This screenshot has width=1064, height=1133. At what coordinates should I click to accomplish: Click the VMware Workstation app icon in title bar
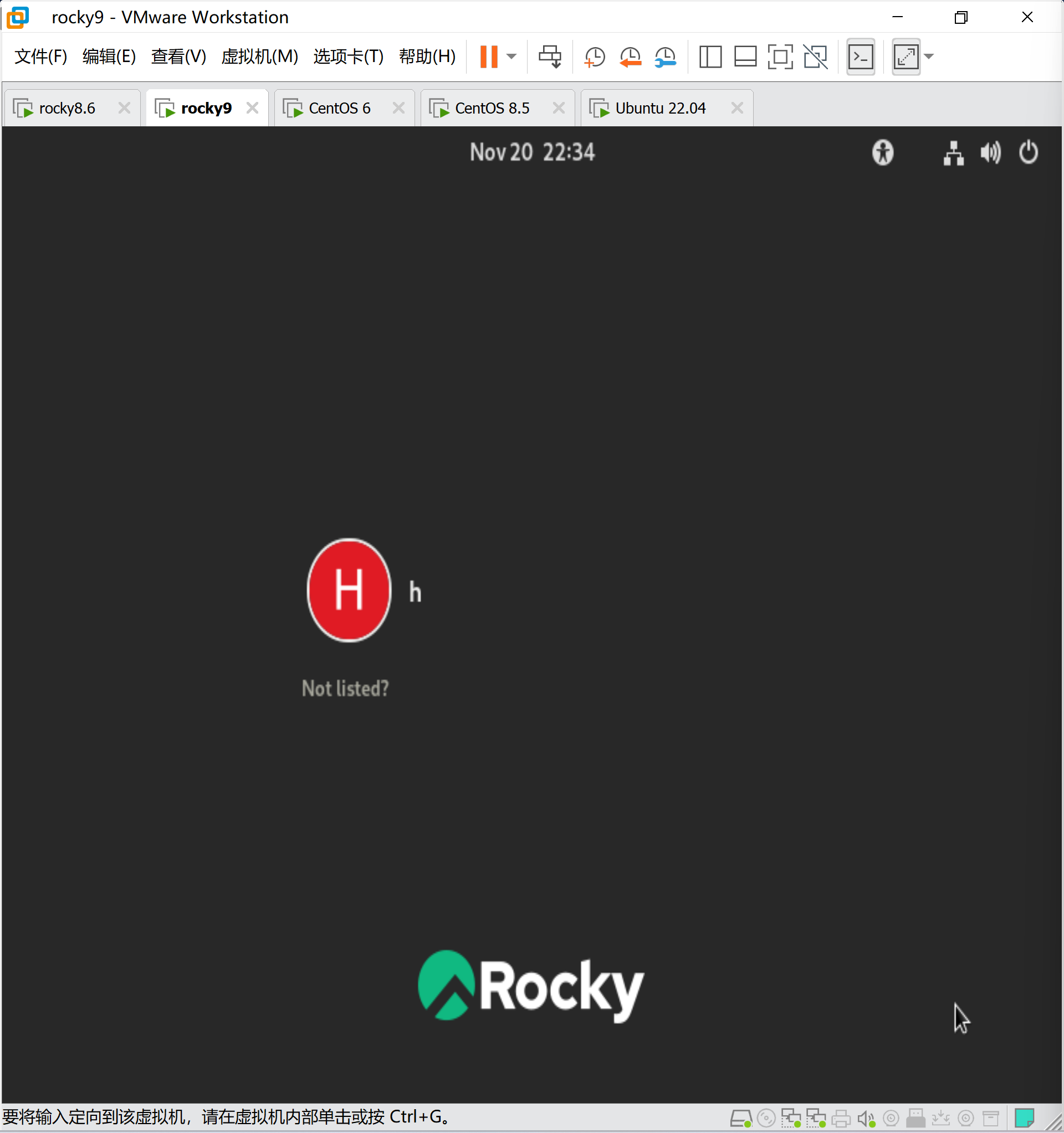click(x=17, y=17)
